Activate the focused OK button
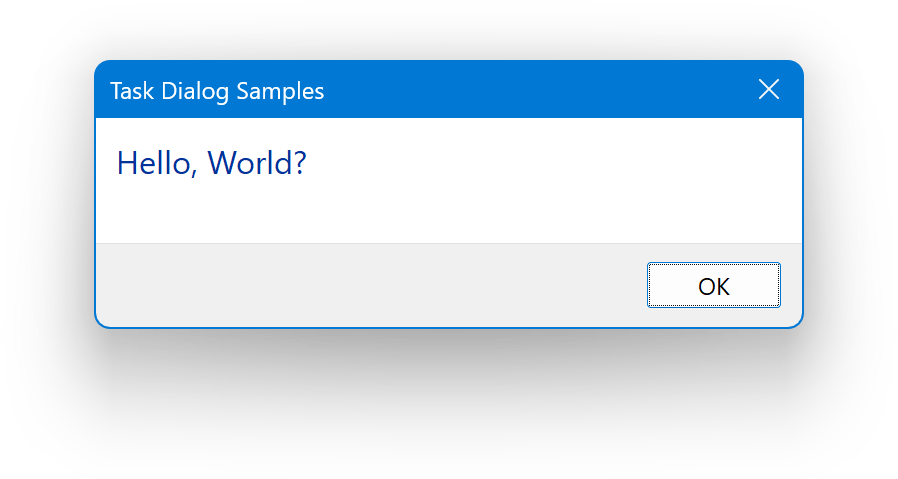The height and width of the screenshot is (479, 898). click(x=713, y=286)
